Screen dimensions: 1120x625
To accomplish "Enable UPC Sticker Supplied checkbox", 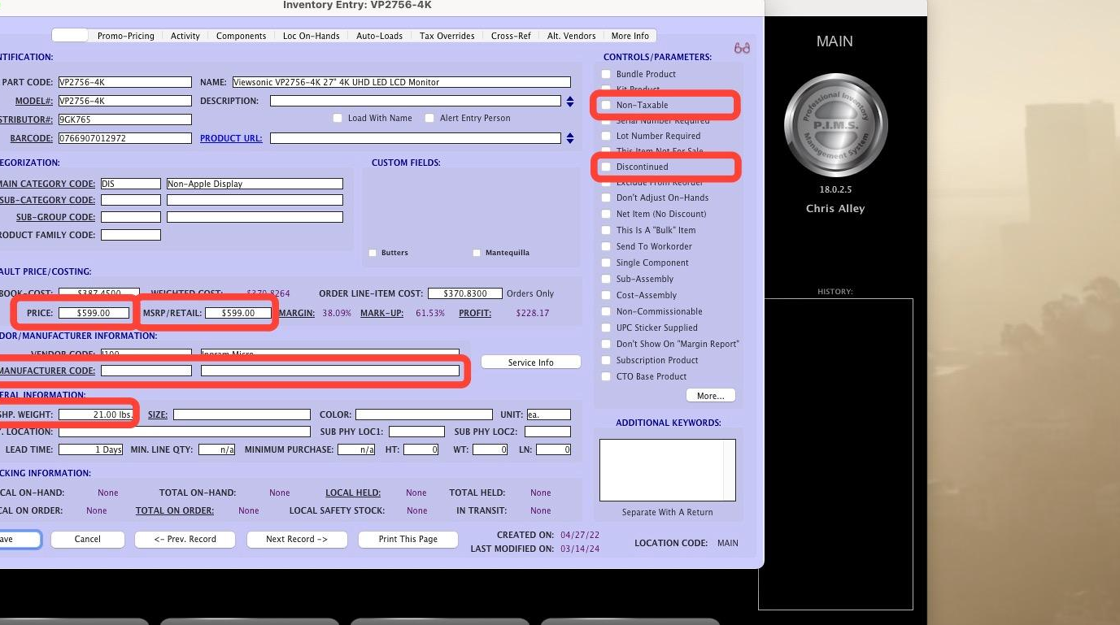I will (x=606, y=328).
